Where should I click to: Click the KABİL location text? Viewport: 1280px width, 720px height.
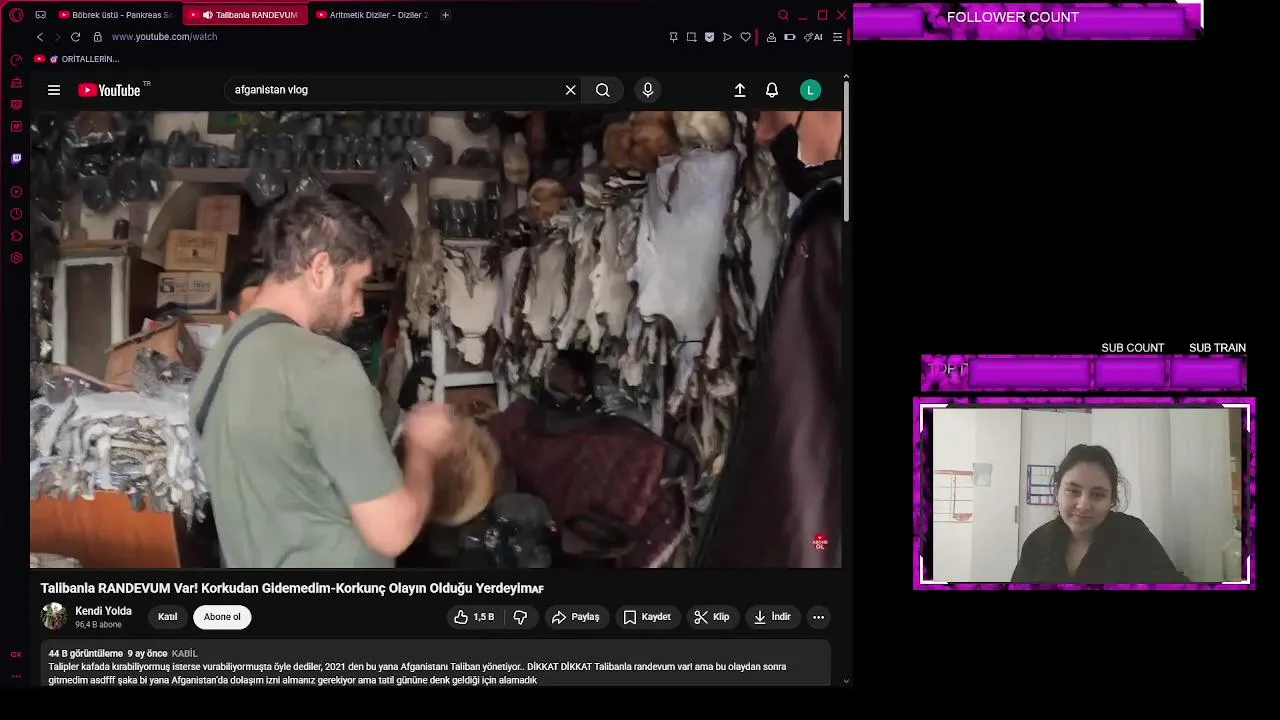coord(185,654)
